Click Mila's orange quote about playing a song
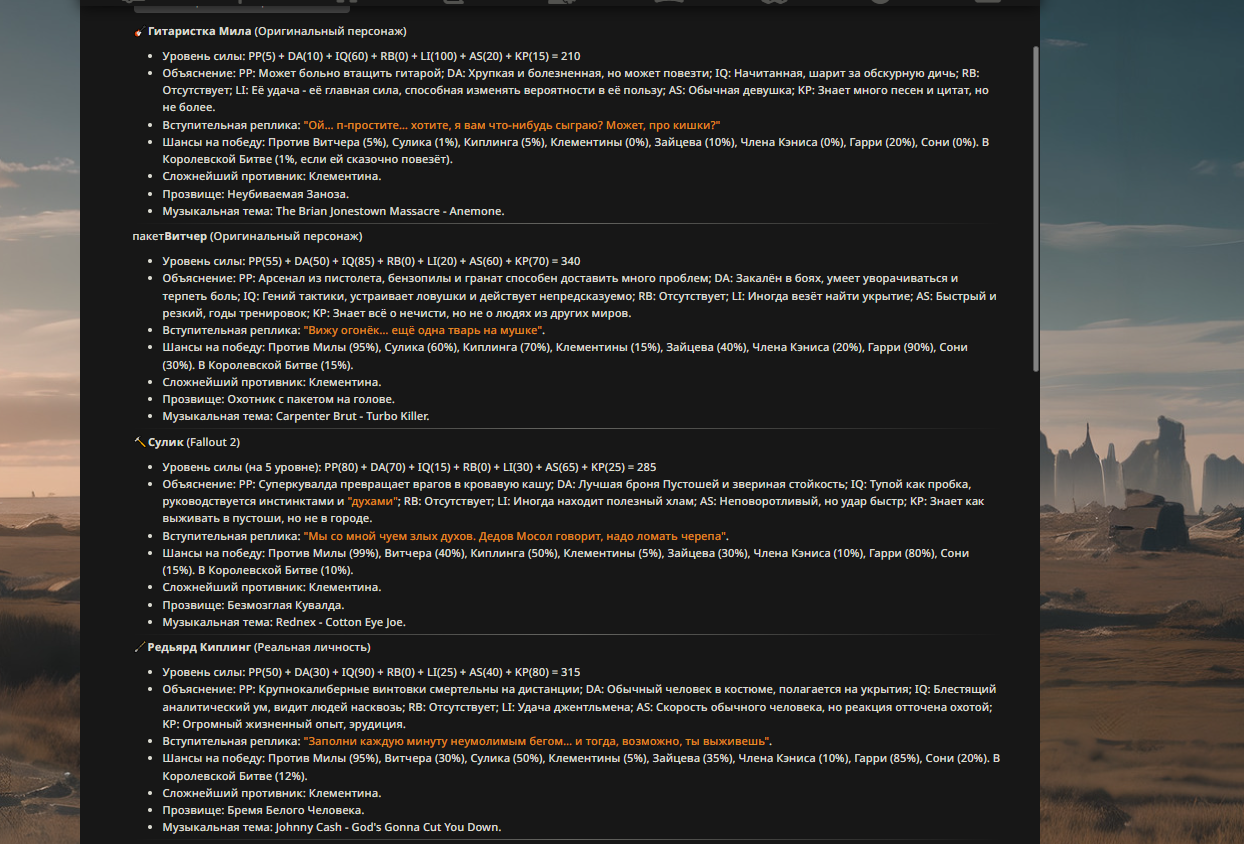 pos(512,125)
